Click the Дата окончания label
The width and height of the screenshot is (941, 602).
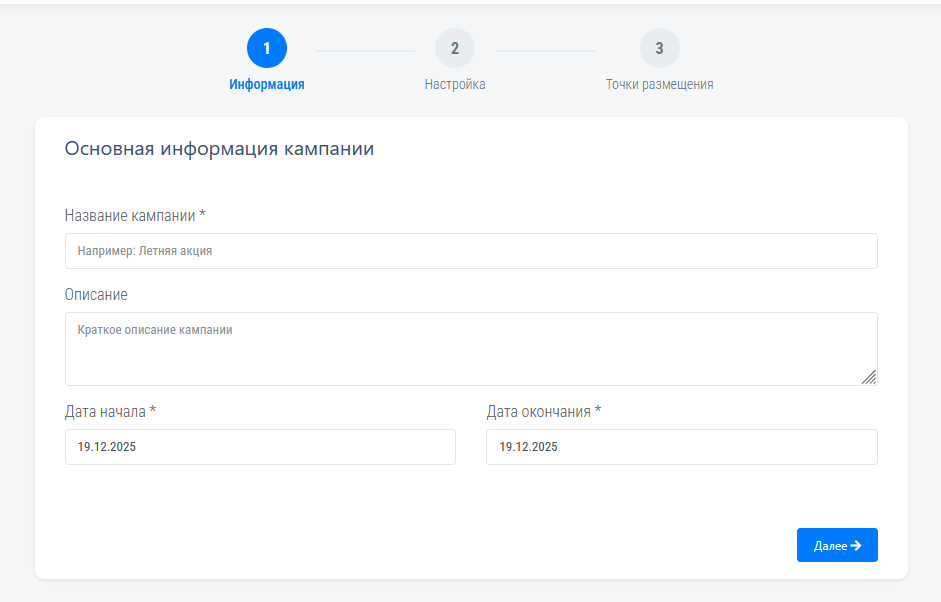coord(544,412)
